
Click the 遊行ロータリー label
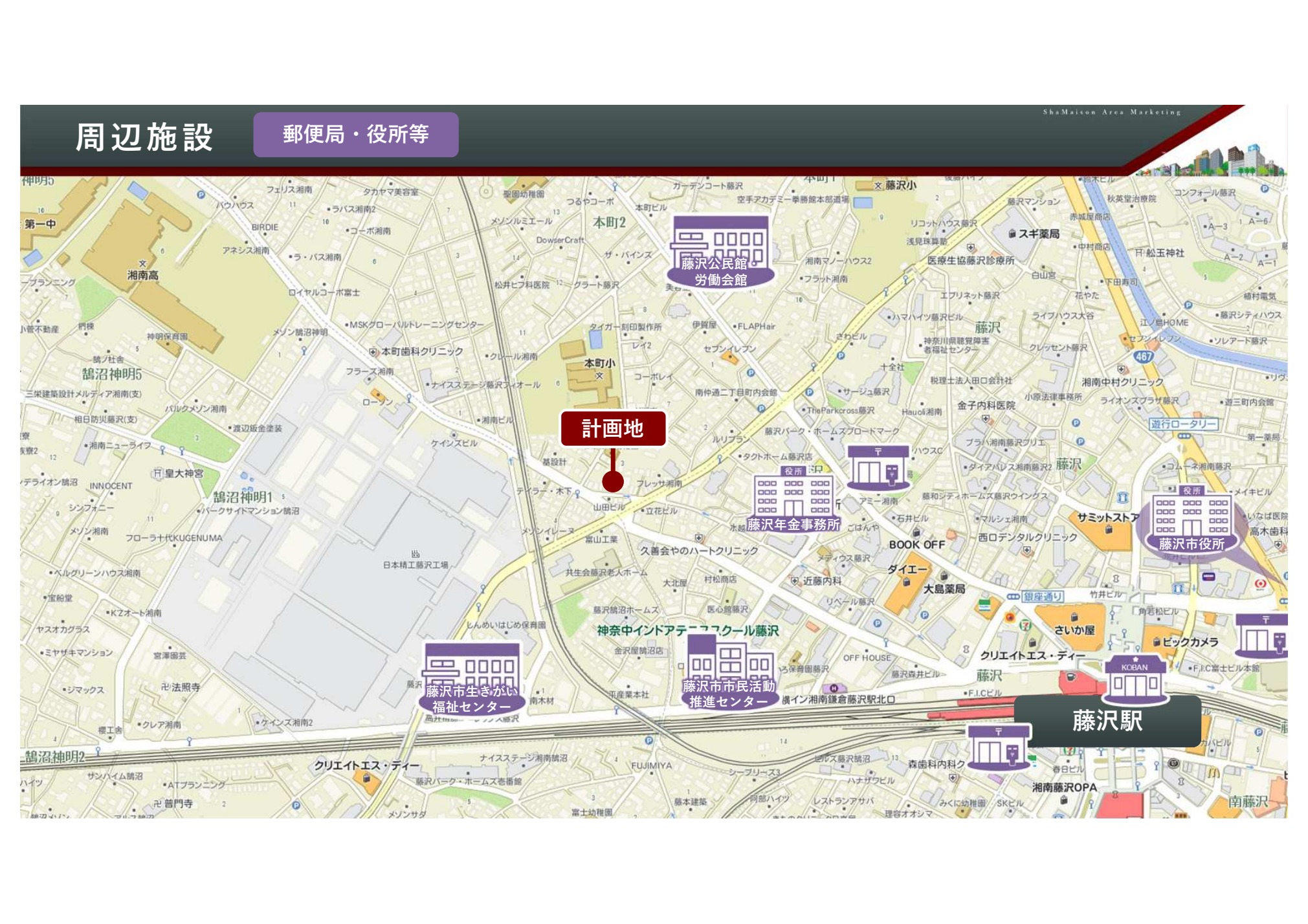[x=1184, y=424]
